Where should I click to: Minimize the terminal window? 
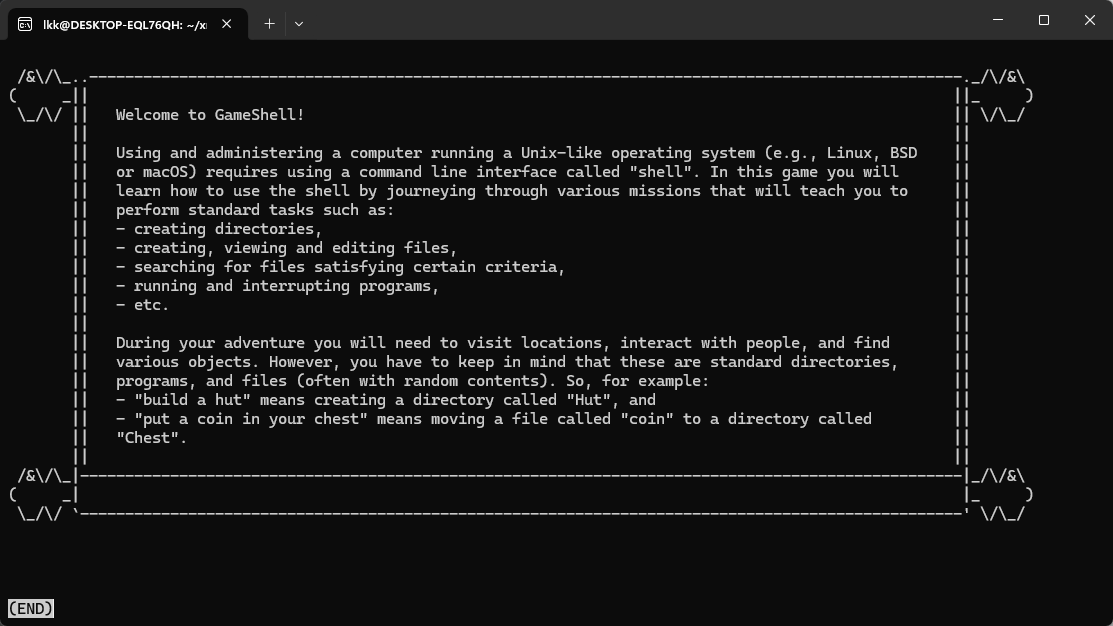coord(997,20)
